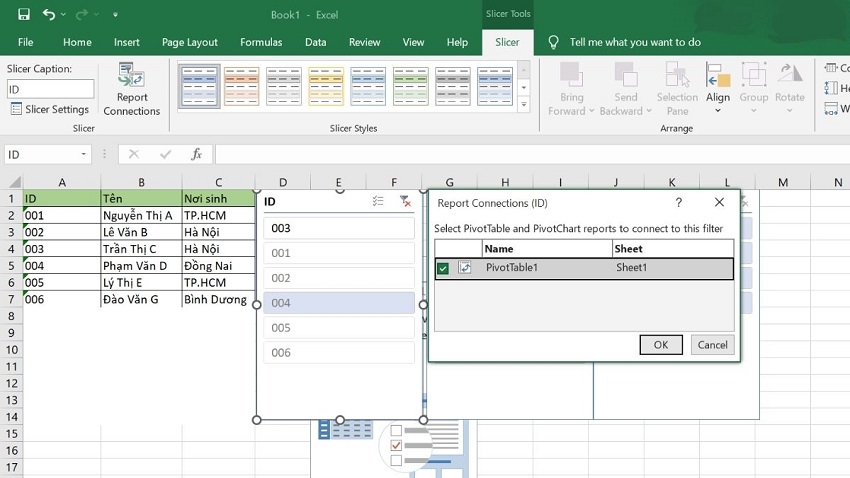This screenshot has height=478, width=850.
Task: Switch to the Formulas tab
Action: 260,42
